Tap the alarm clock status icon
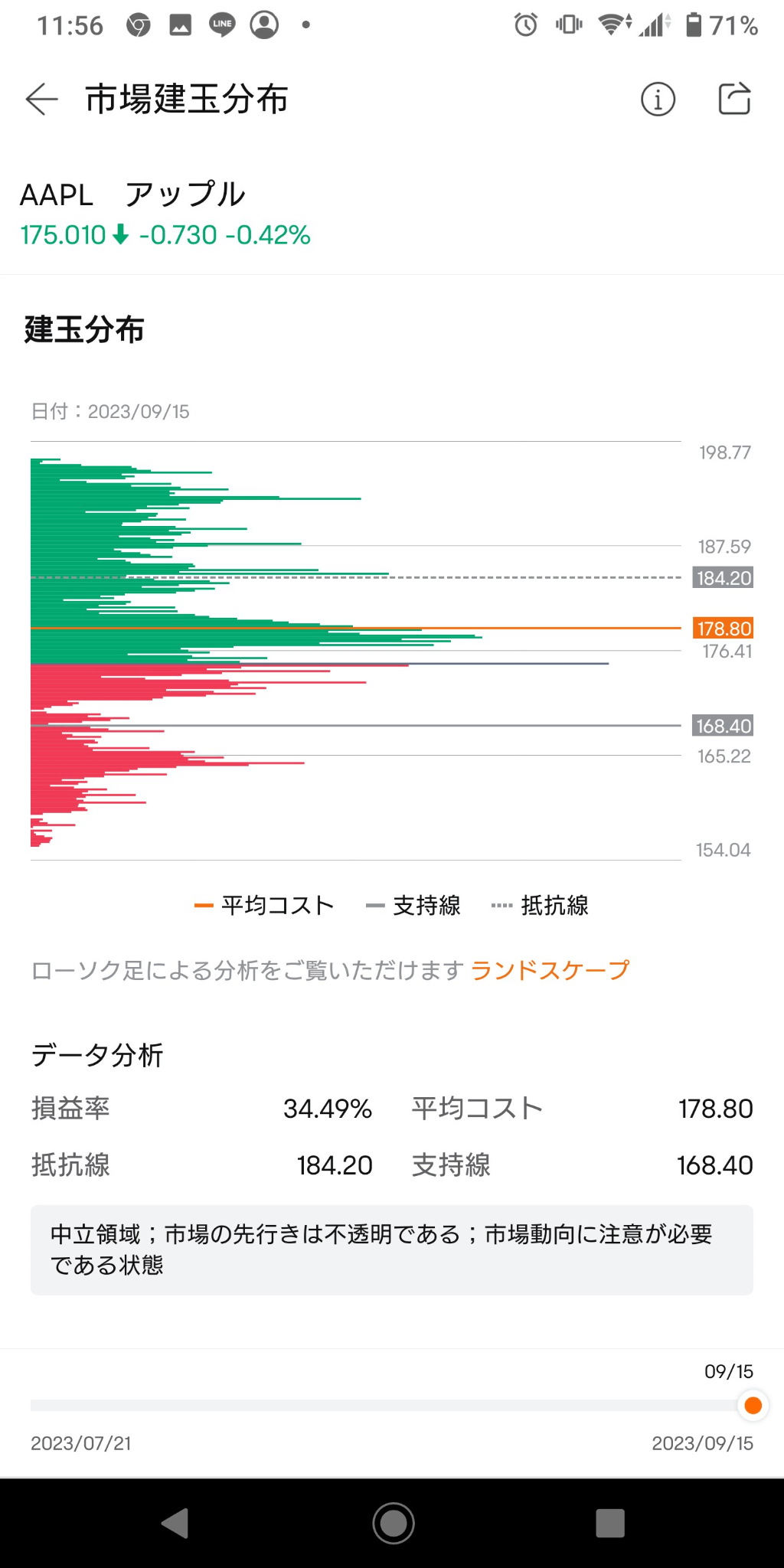The image size is (784, 1568). (525, 25)
